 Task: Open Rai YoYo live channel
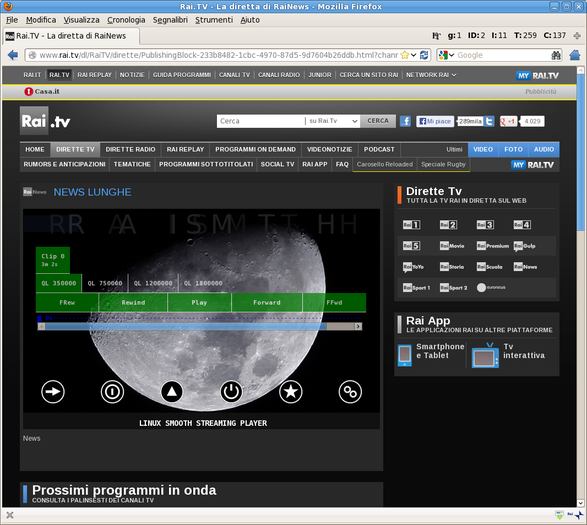[413, 267]
